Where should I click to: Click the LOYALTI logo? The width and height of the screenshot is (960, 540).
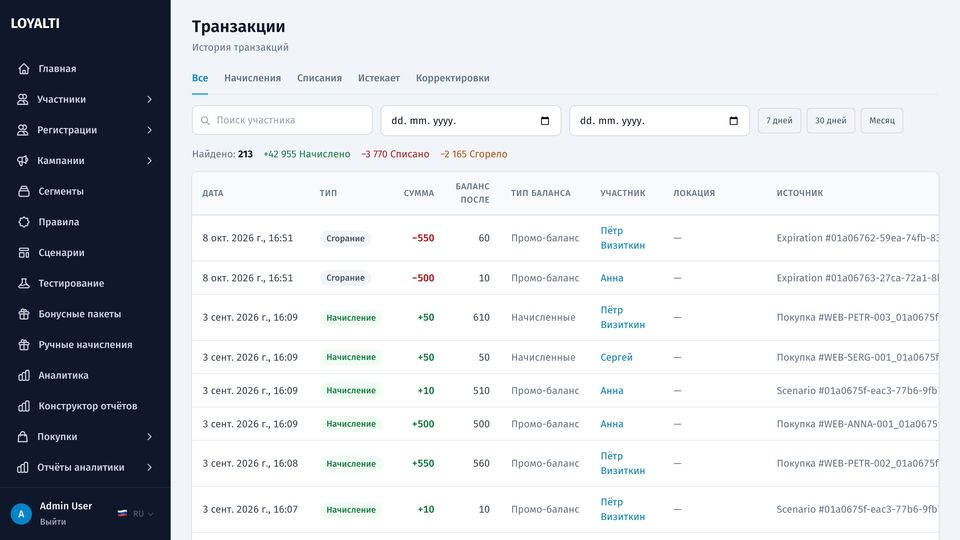36,23
